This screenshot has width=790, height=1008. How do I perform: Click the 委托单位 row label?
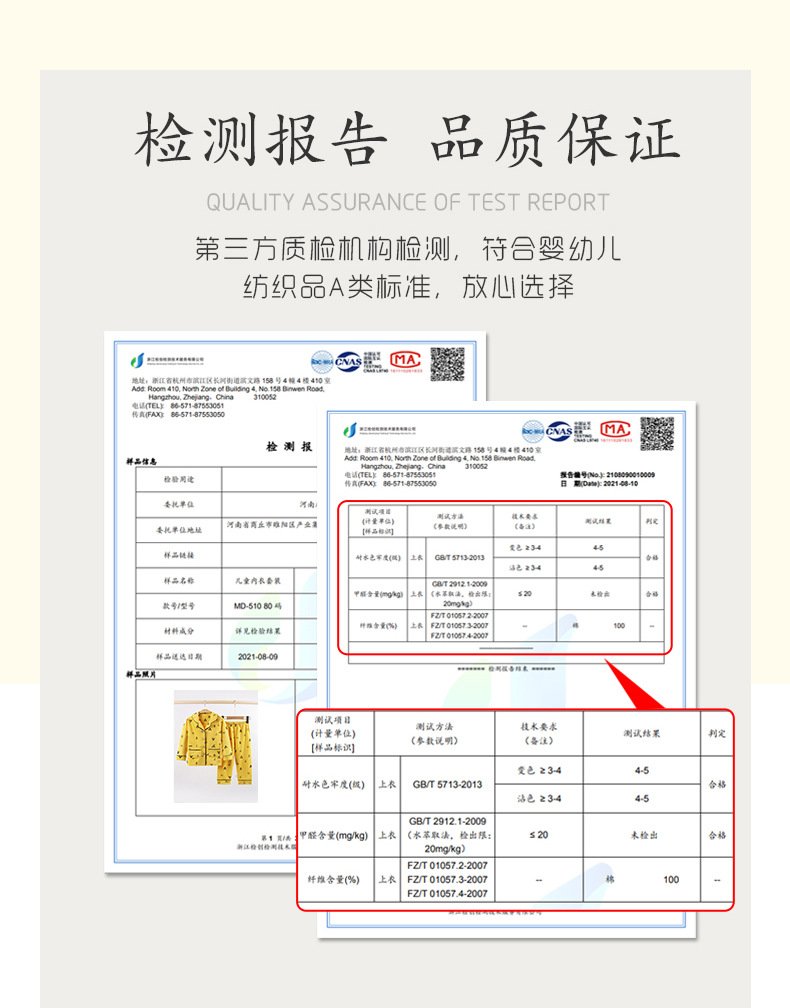tap(179, 505)
